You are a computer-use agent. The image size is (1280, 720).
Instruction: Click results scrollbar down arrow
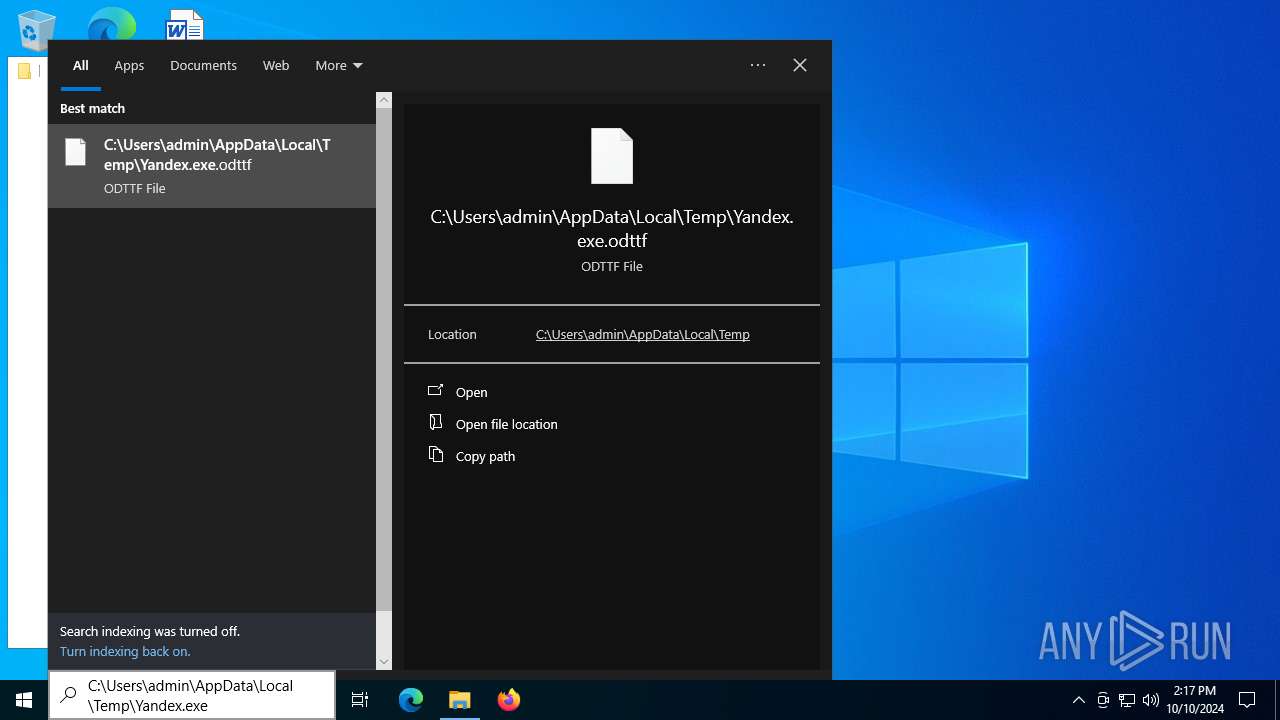384,661
